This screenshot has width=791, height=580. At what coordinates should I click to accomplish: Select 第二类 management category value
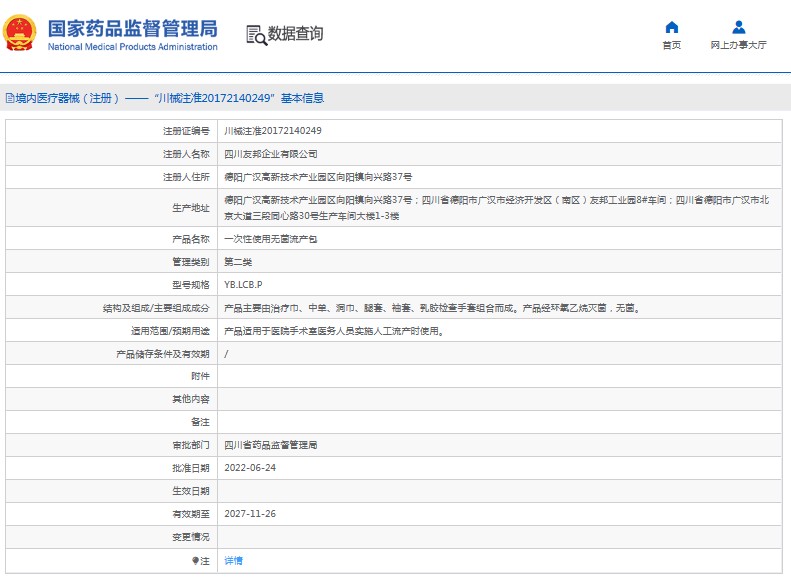tap(238, 262)
